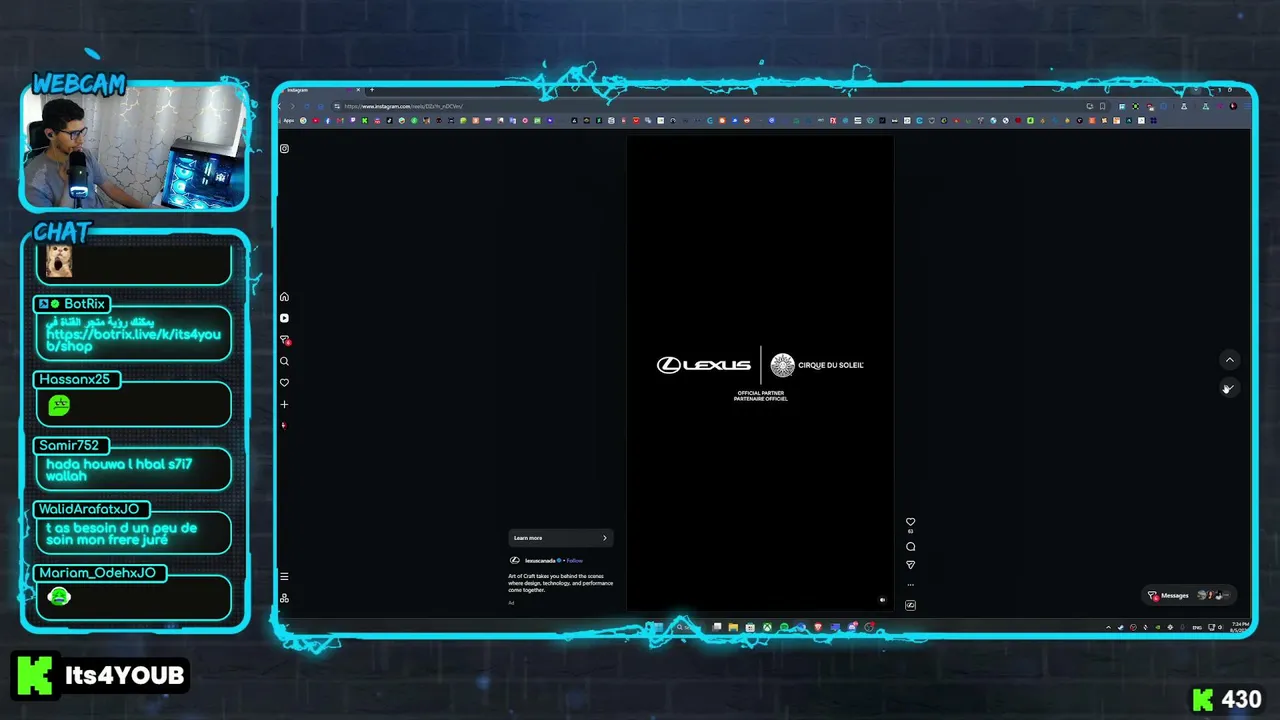Open Instagram home from the sidebar house icon
The width and height of the screenshot is (1280, 720).
pos(284,297)
